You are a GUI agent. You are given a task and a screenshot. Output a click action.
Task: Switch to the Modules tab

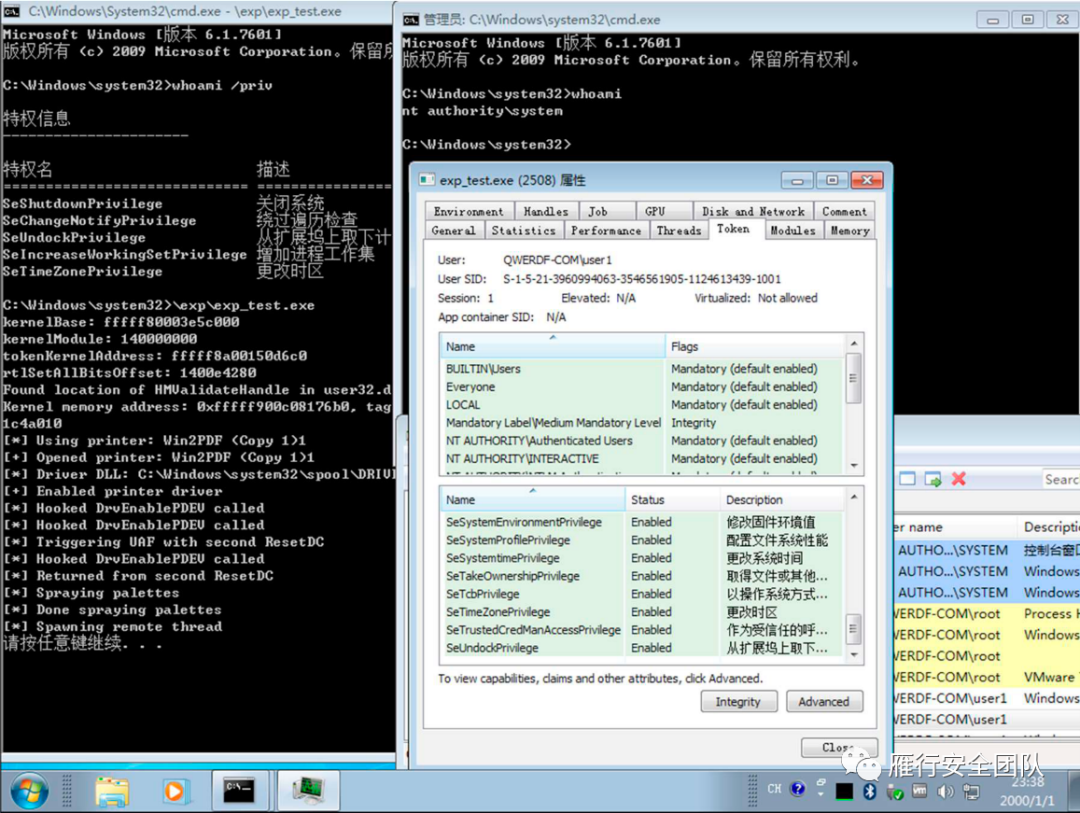point(793,231)
